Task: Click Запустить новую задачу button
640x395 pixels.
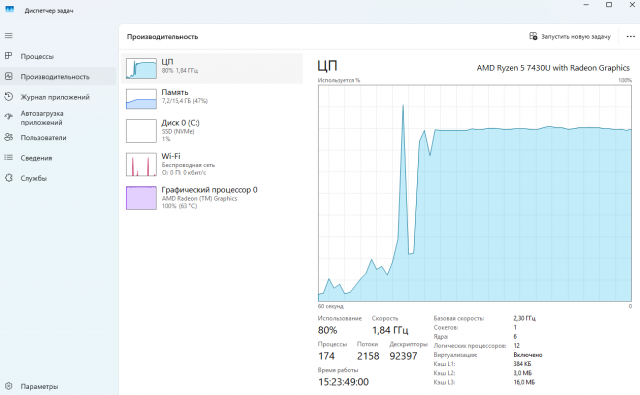Action: click(570, 36)
